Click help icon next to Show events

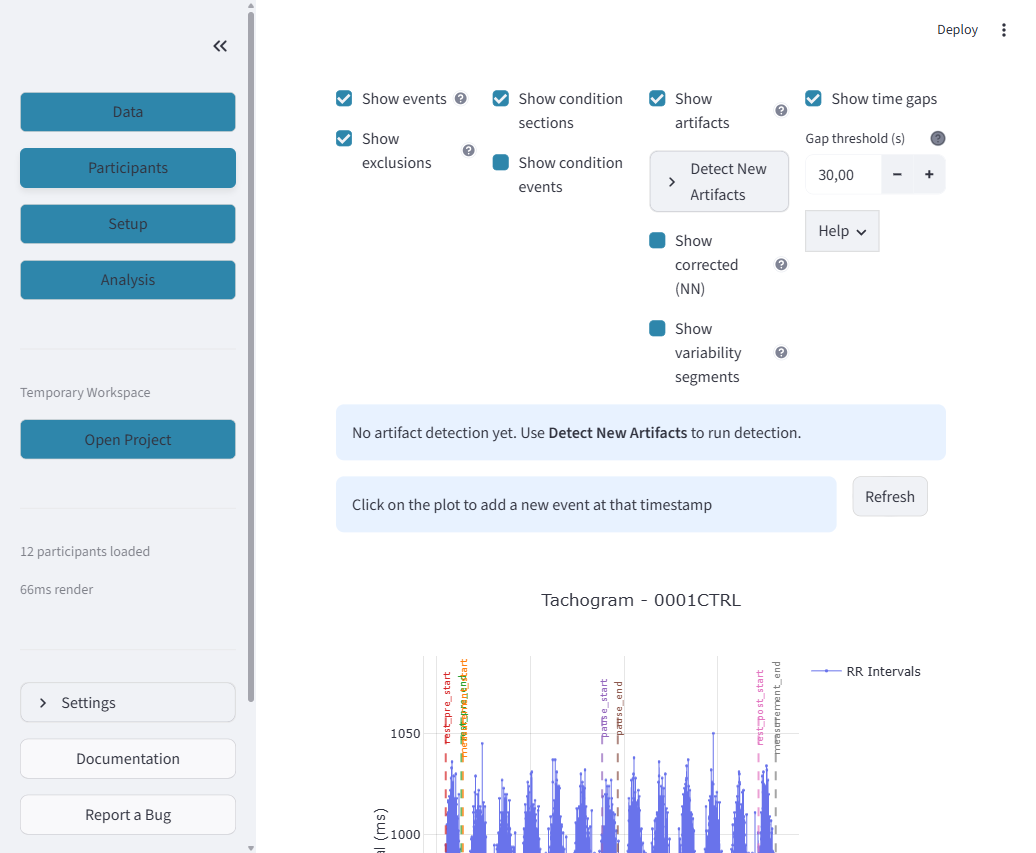tap(461, 98)
